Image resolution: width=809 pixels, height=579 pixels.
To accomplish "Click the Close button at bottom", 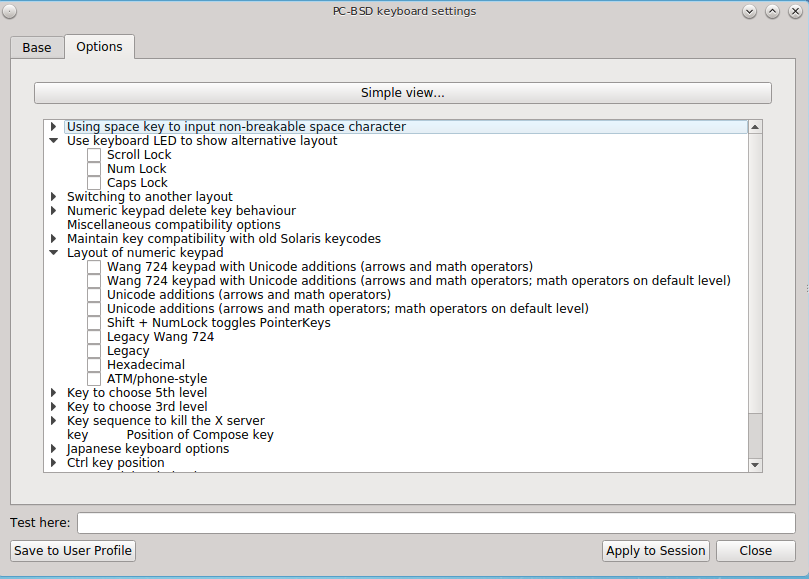I will tap(755, 551).
